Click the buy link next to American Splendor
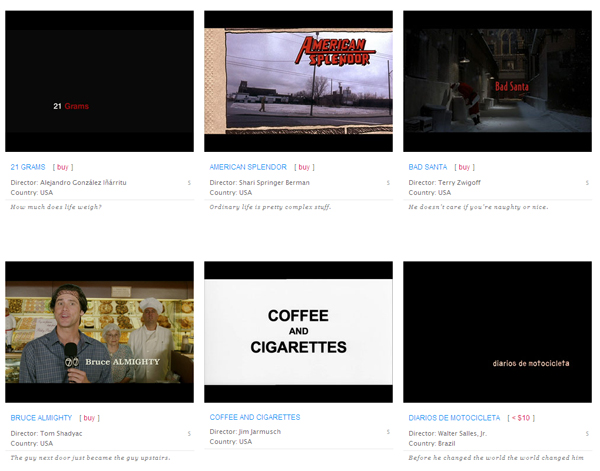The image size is (600, 471). coord(304,167)
